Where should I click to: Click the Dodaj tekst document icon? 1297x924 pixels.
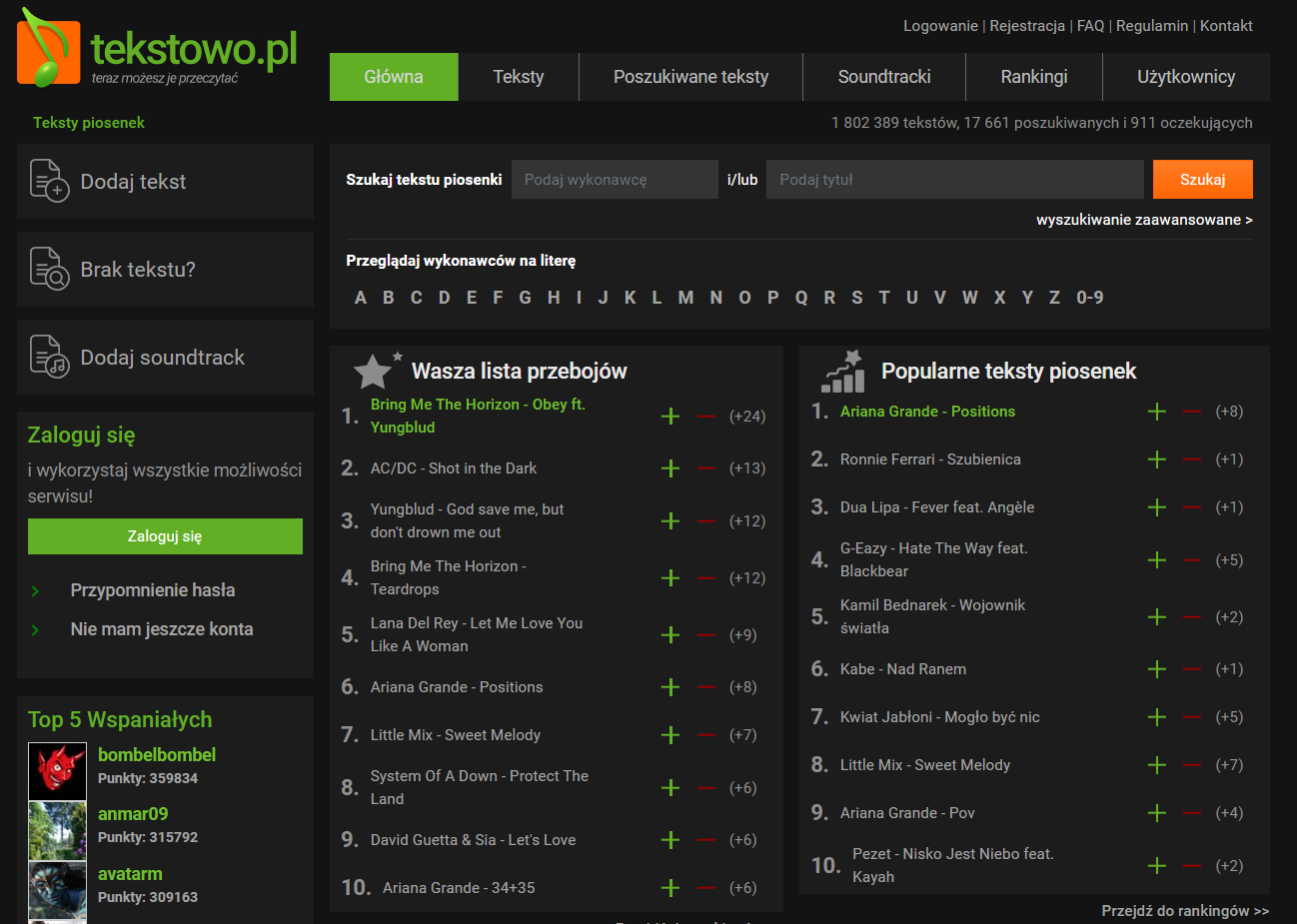49,181
